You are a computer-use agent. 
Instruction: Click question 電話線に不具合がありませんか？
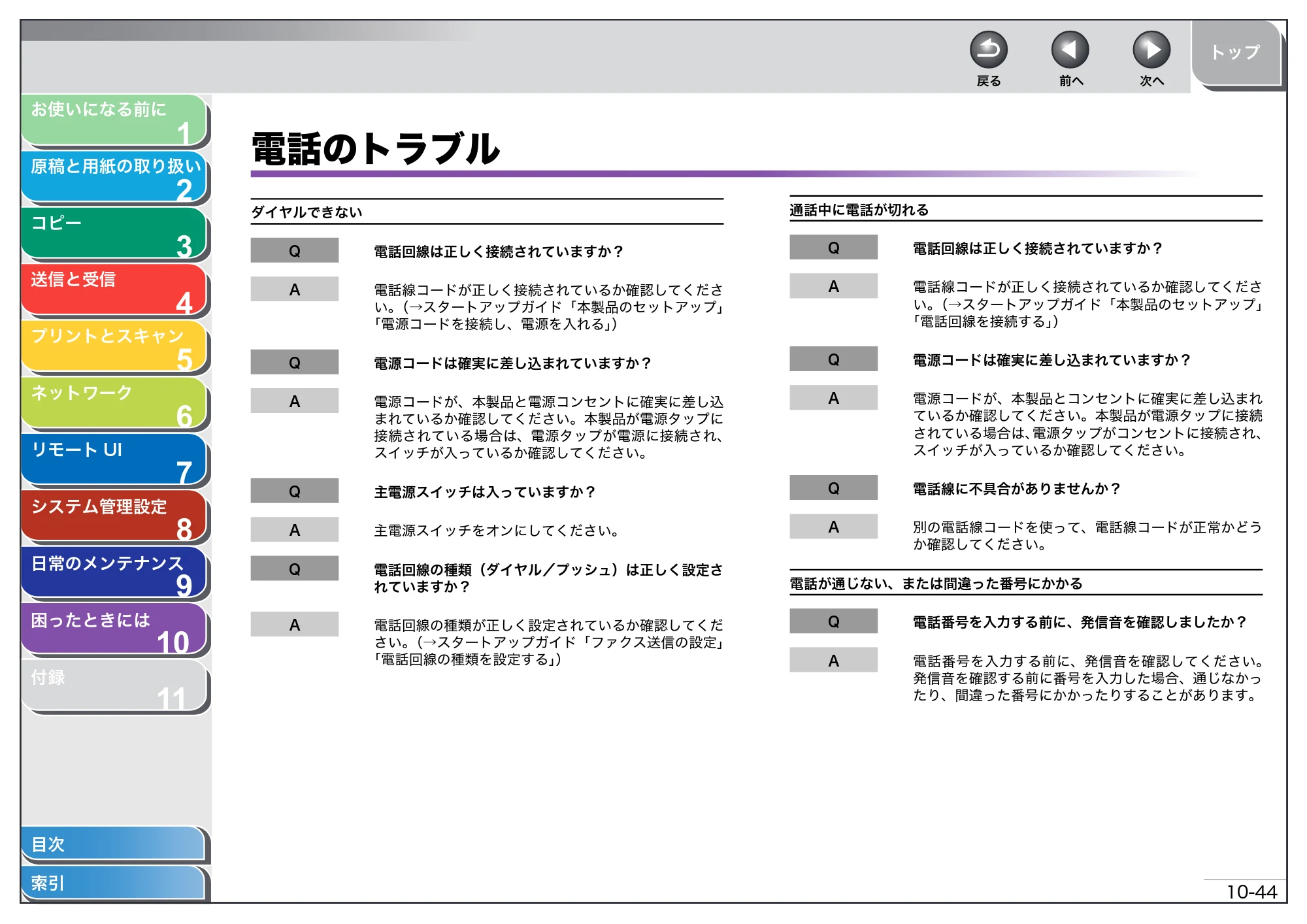1017,488
